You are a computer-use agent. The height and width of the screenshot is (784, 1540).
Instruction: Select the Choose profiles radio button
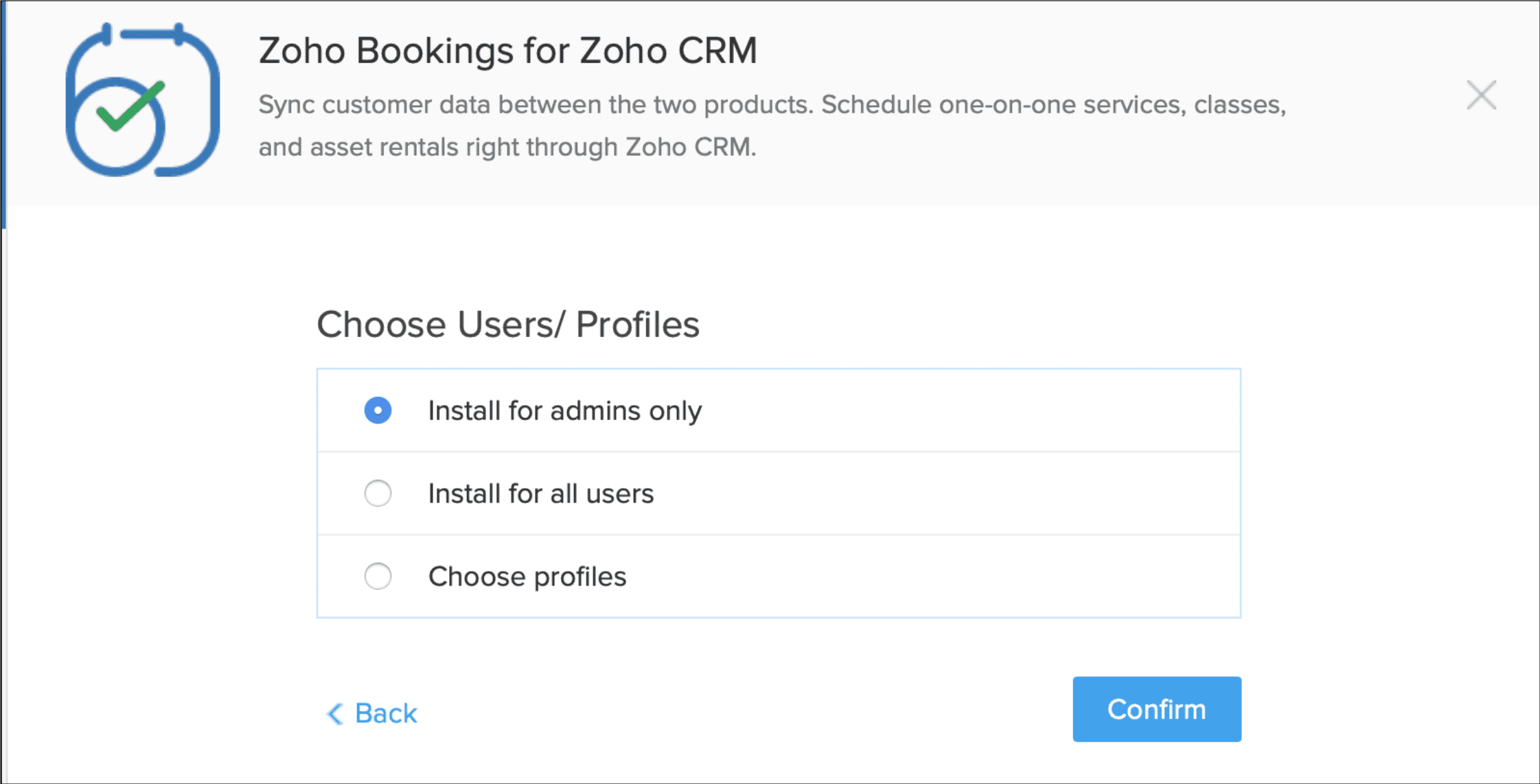click(x=378, y=576)
